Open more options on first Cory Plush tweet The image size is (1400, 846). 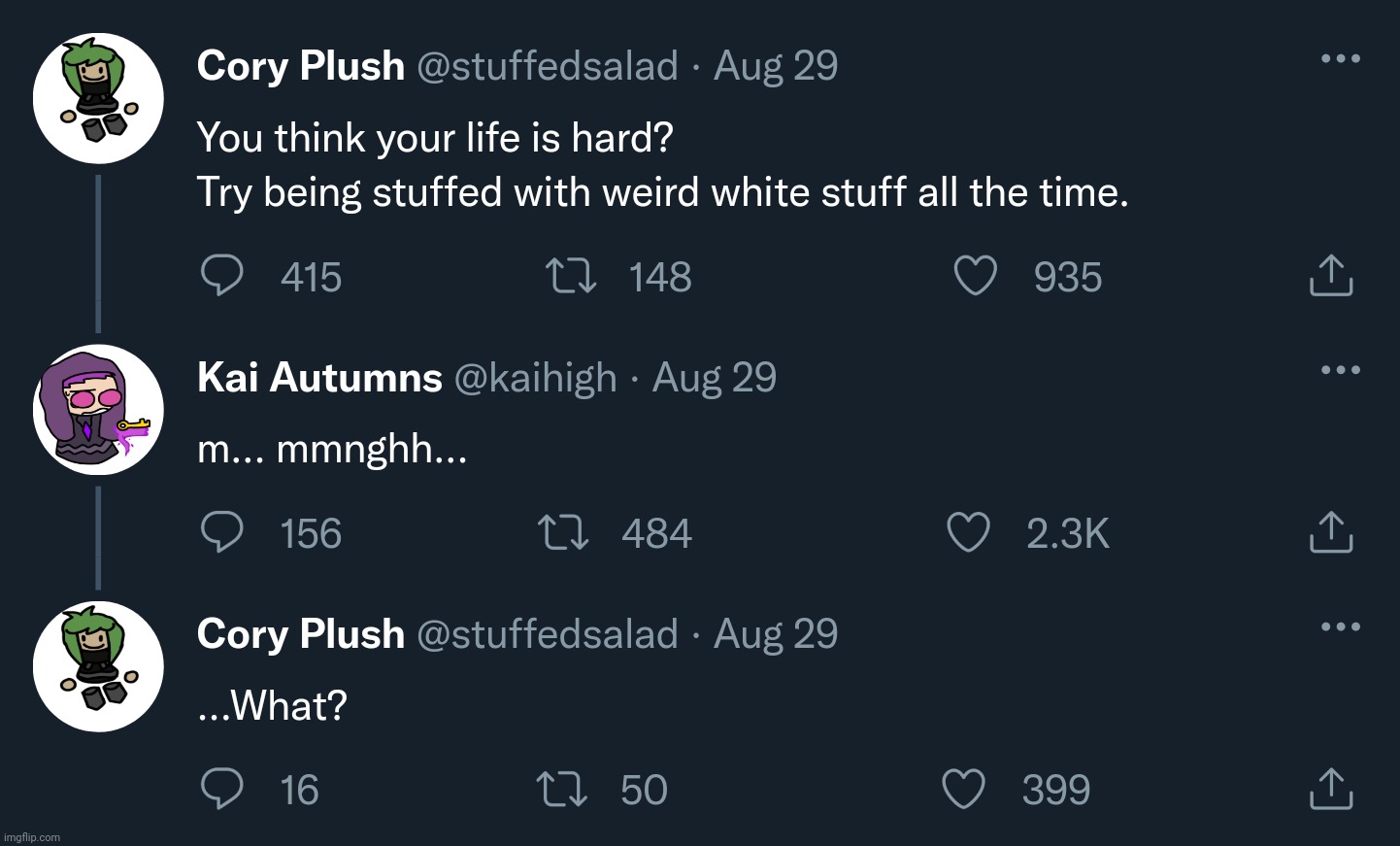click(x=1341, y=58)
